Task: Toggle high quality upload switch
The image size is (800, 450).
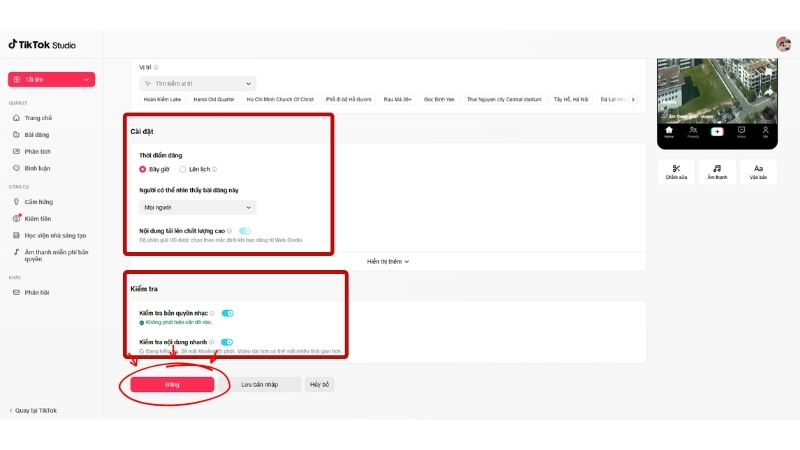Action: [245, 231]
